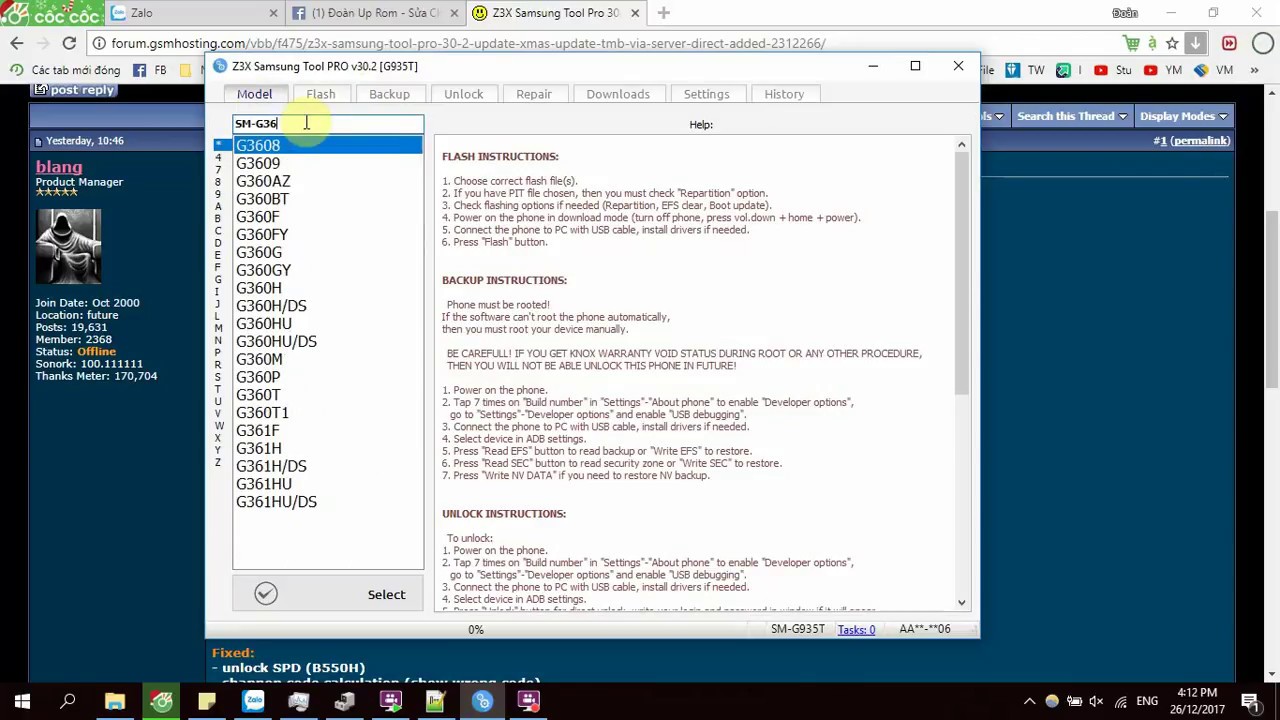Open the clock showing 4:12 PM

click(x=1197, y=701)
